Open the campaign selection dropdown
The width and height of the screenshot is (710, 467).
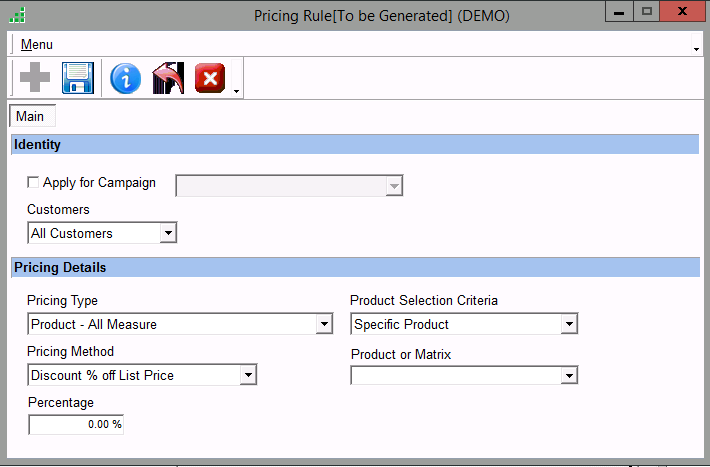point(394,186)
